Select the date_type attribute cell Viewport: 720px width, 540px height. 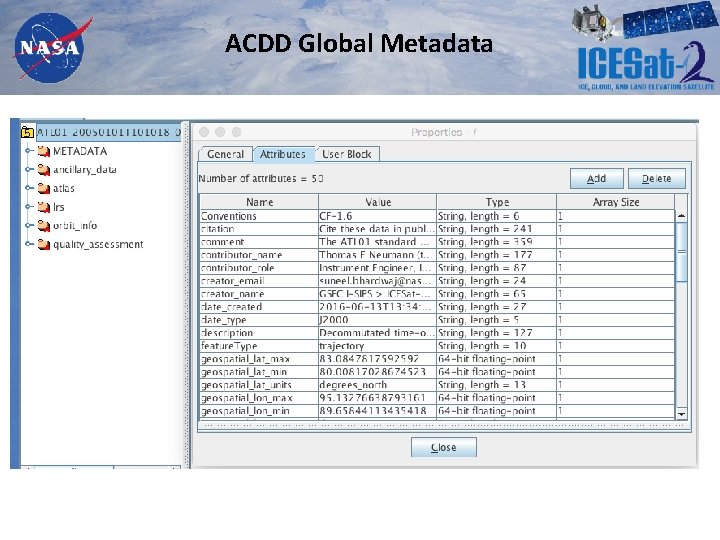(259, 320)
